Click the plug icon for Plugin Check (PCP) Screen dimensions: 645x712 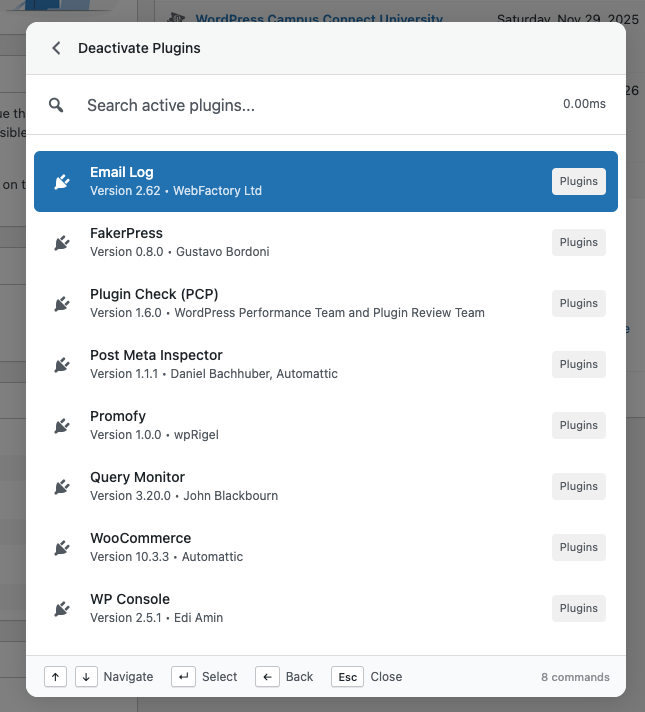(62, 303)
